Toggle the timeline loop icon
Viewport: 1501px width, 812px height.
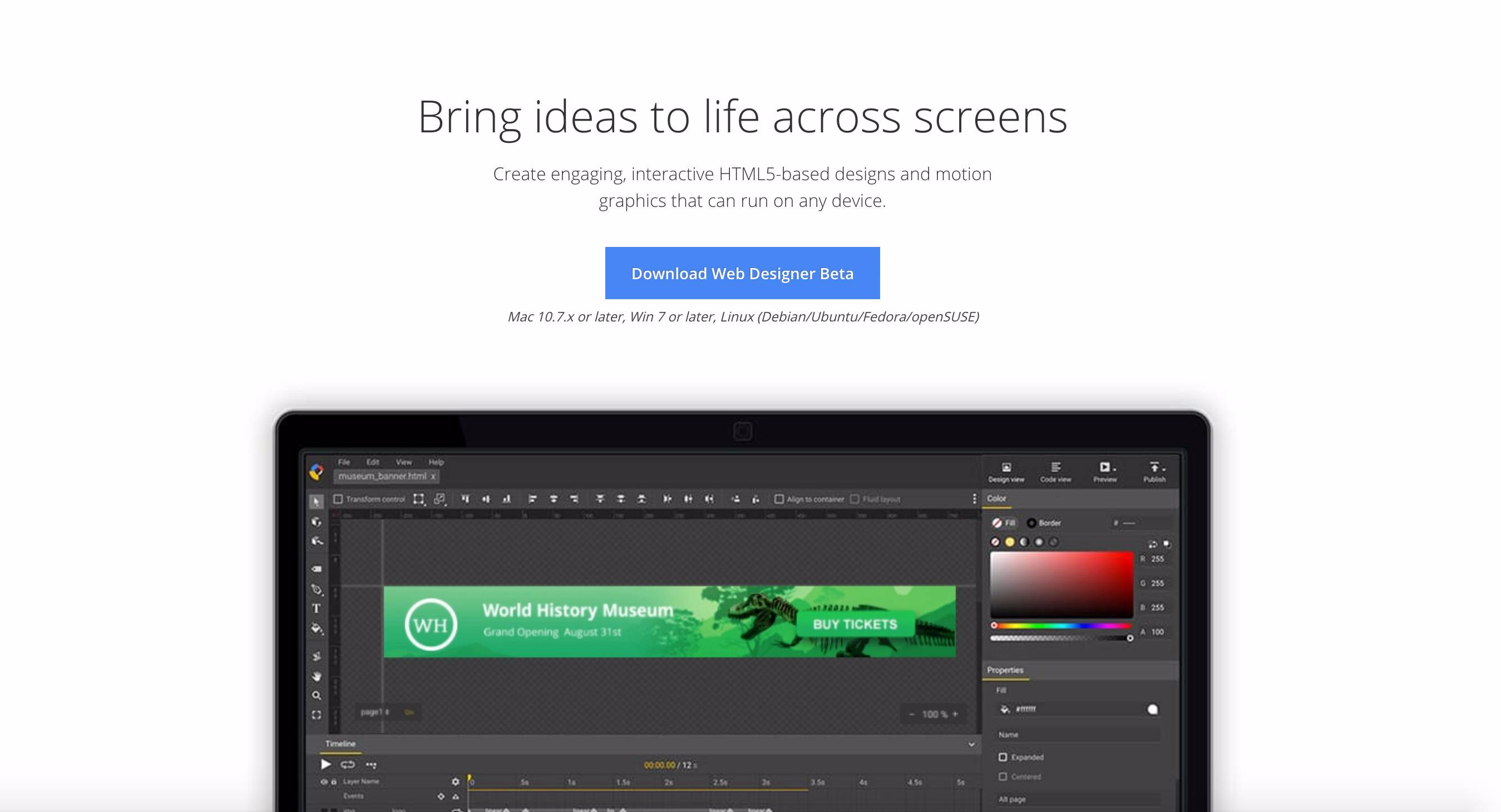348,764
